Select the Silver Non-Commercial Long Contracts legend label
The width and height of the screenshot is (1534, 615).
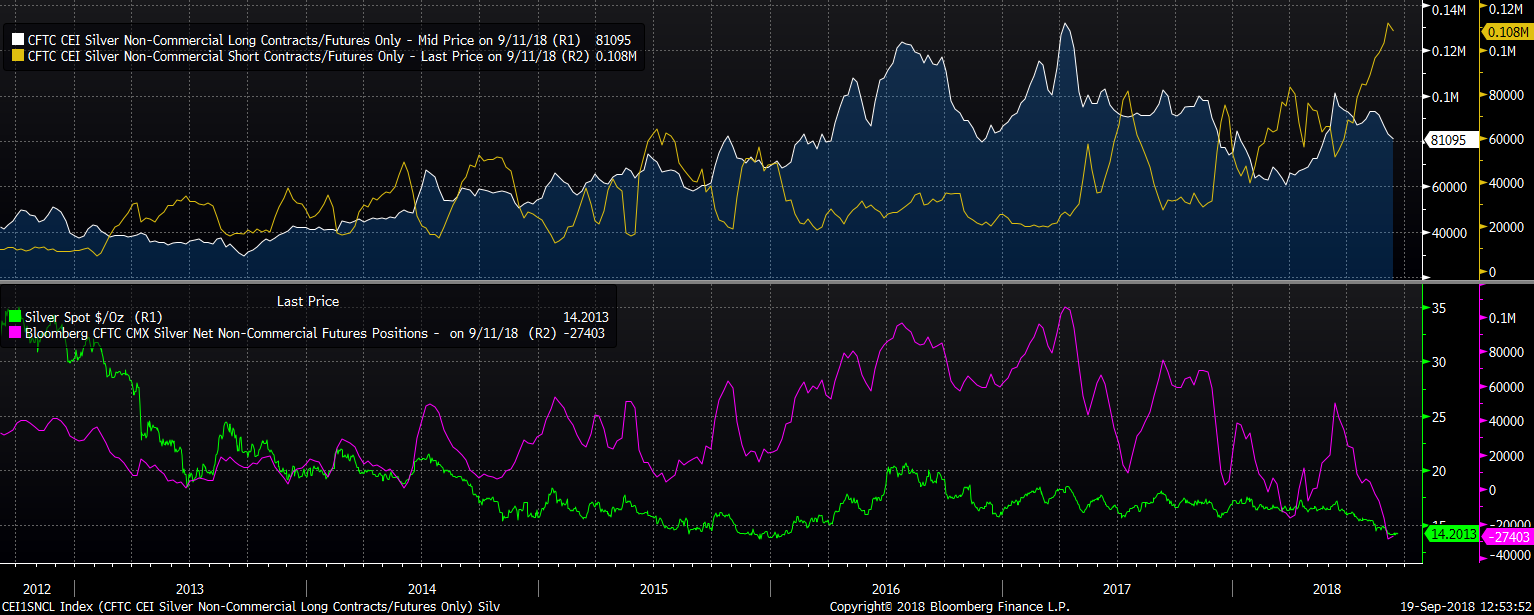coord(250,40)
